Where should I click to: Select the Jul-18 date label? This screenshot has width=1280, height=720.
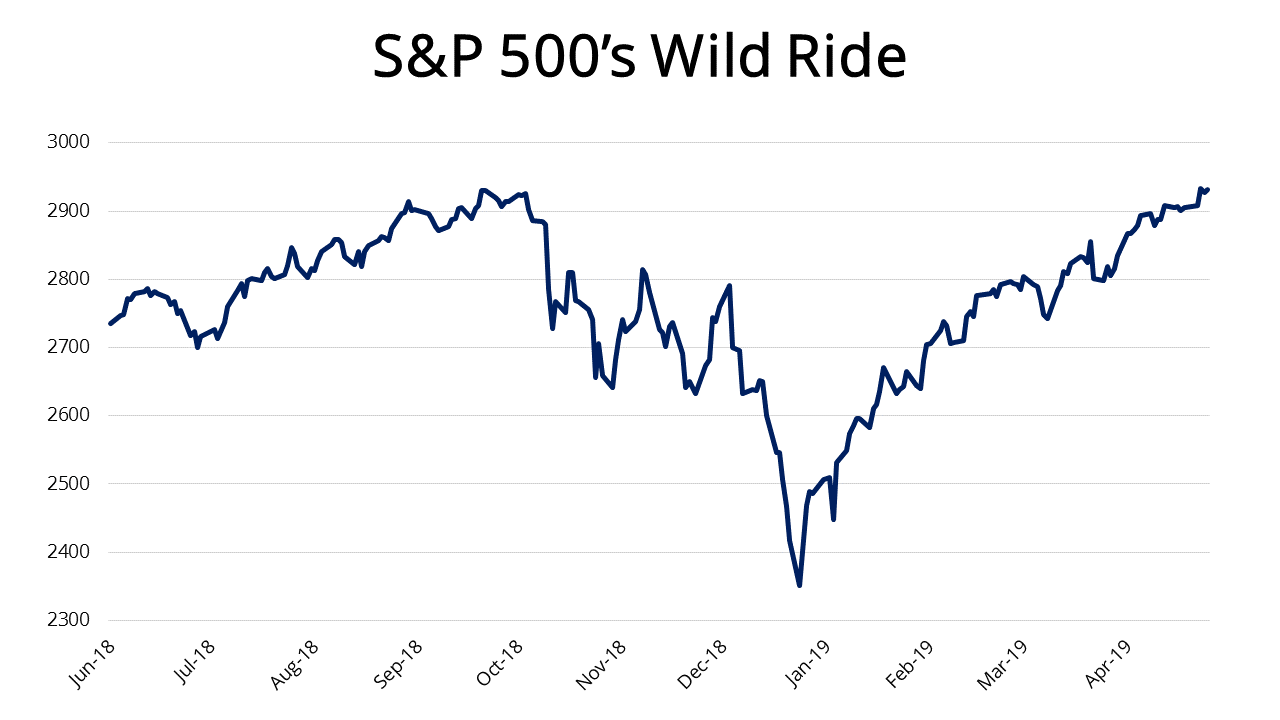pyautogui.click(x=197, y=662)
